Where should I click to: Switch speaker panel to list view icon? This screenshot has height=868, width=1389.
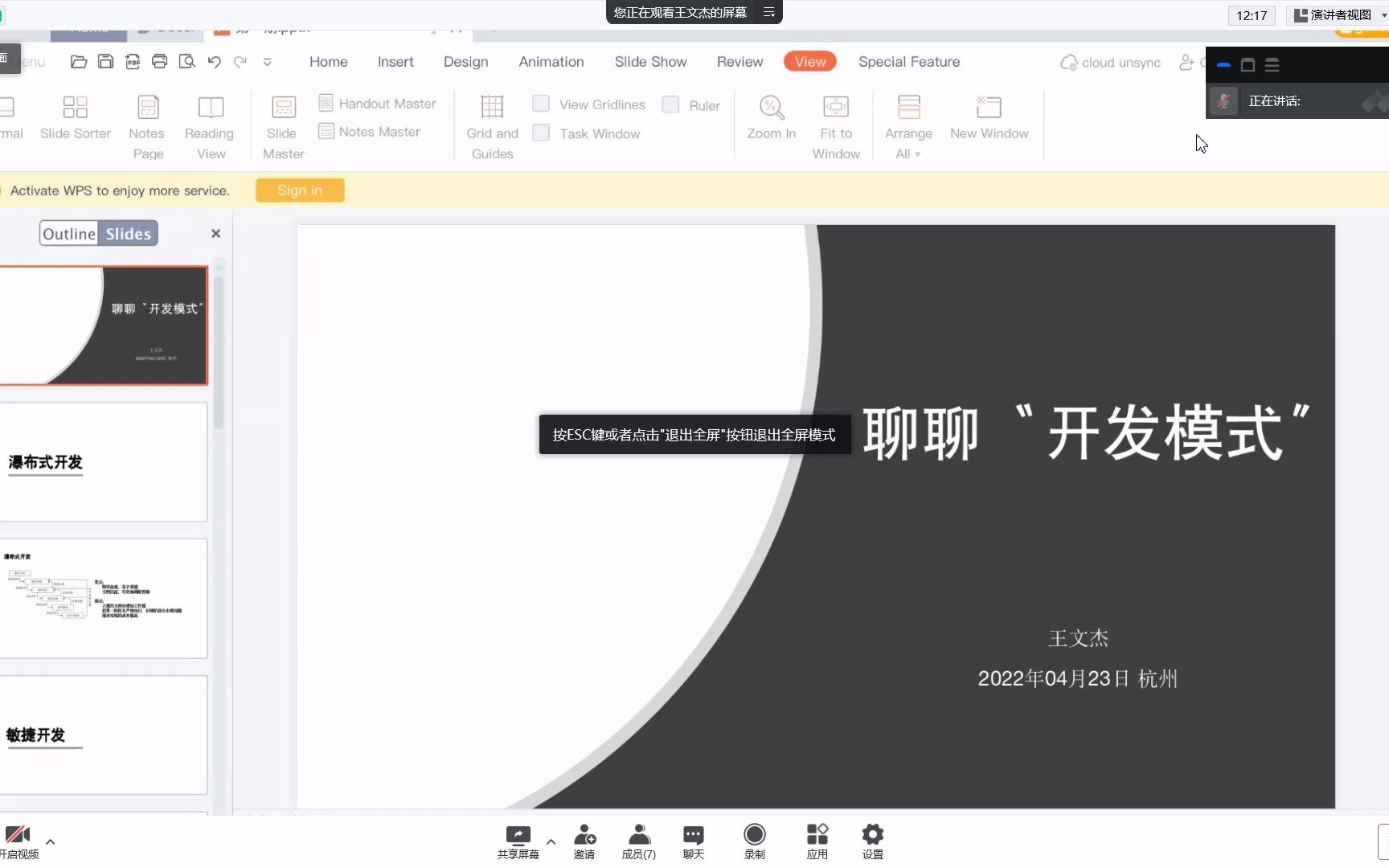(x=1272, y=65)
